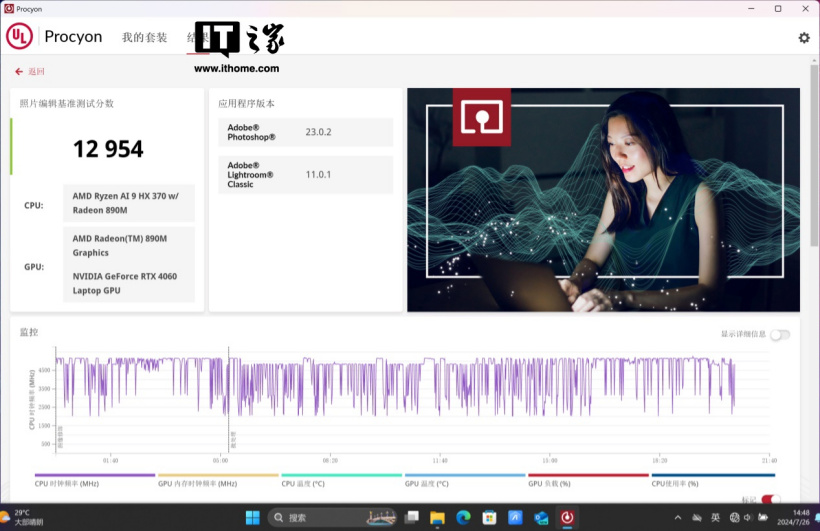
Task: Enable the 显示详细信息 toggle
Action: coord(779,335)
